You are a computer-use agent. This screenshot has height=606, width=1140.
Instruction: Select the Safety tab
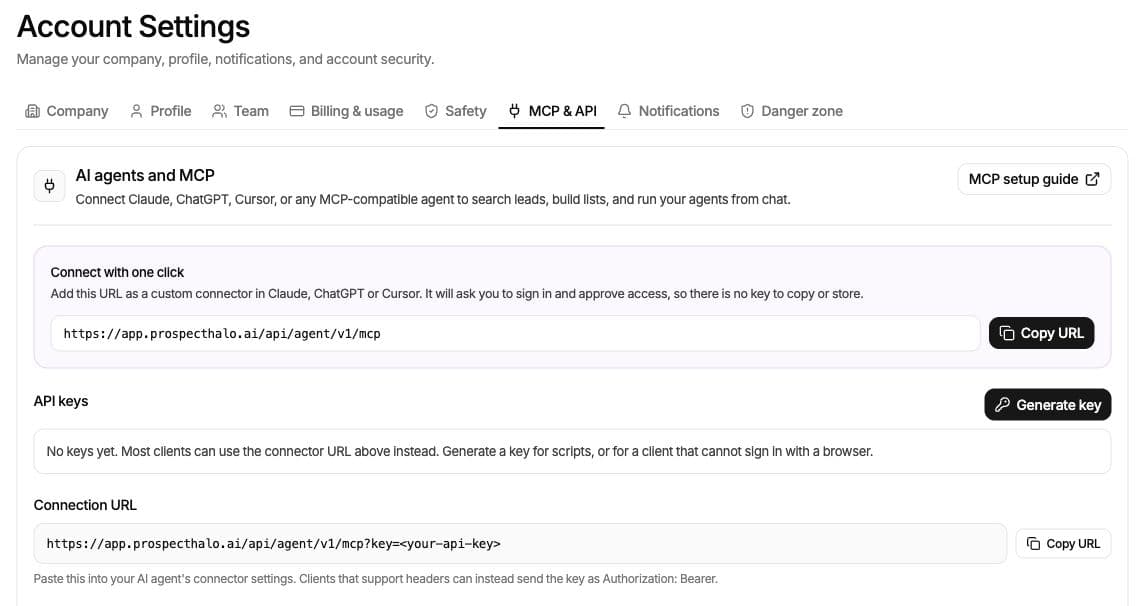pyautogui.click(x=456, y=111)
